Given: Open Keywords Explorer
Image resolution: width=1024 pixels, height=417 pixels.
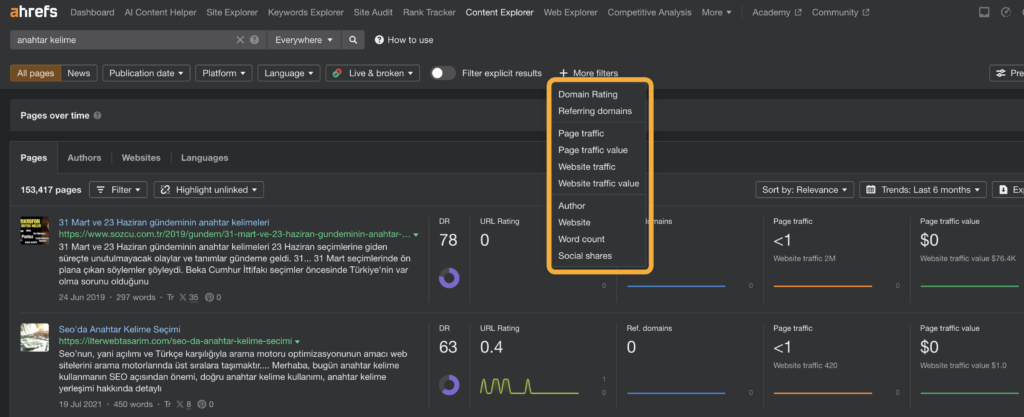Looking at the screenshot, I should pos(306,12).
